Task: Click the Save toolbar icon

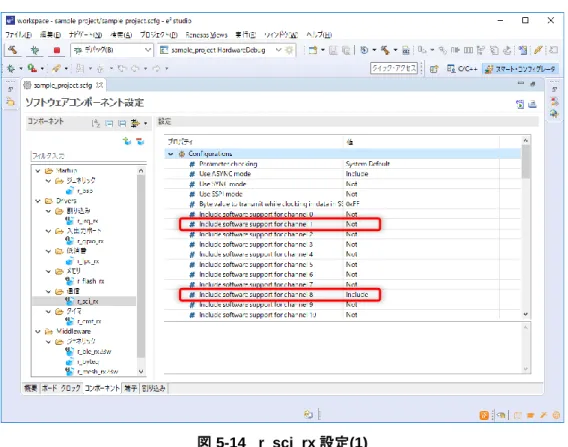Action: click(333, 50)
